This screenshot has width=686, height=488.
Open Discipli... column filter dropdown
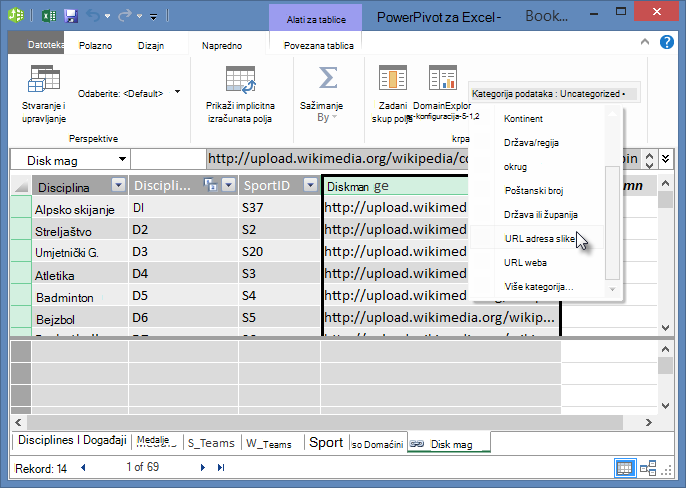pyautogui.click(x=228, y=185)
